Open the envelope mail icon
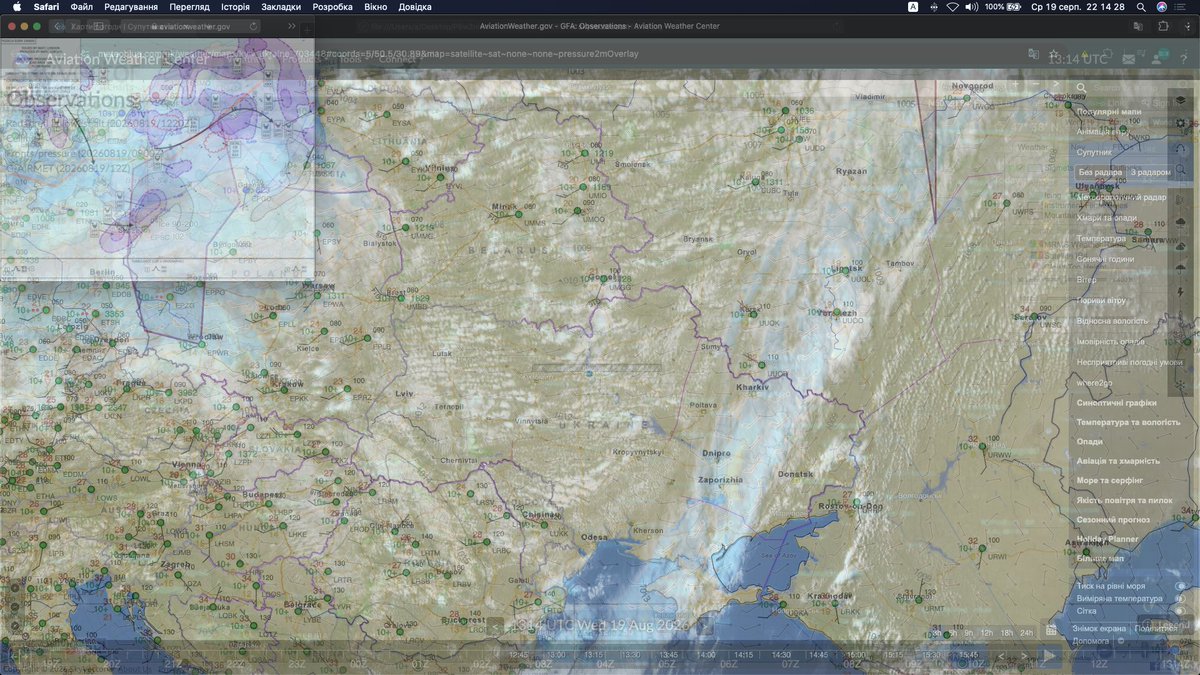Viewport: 1200px width, 675px height. 1128,59
